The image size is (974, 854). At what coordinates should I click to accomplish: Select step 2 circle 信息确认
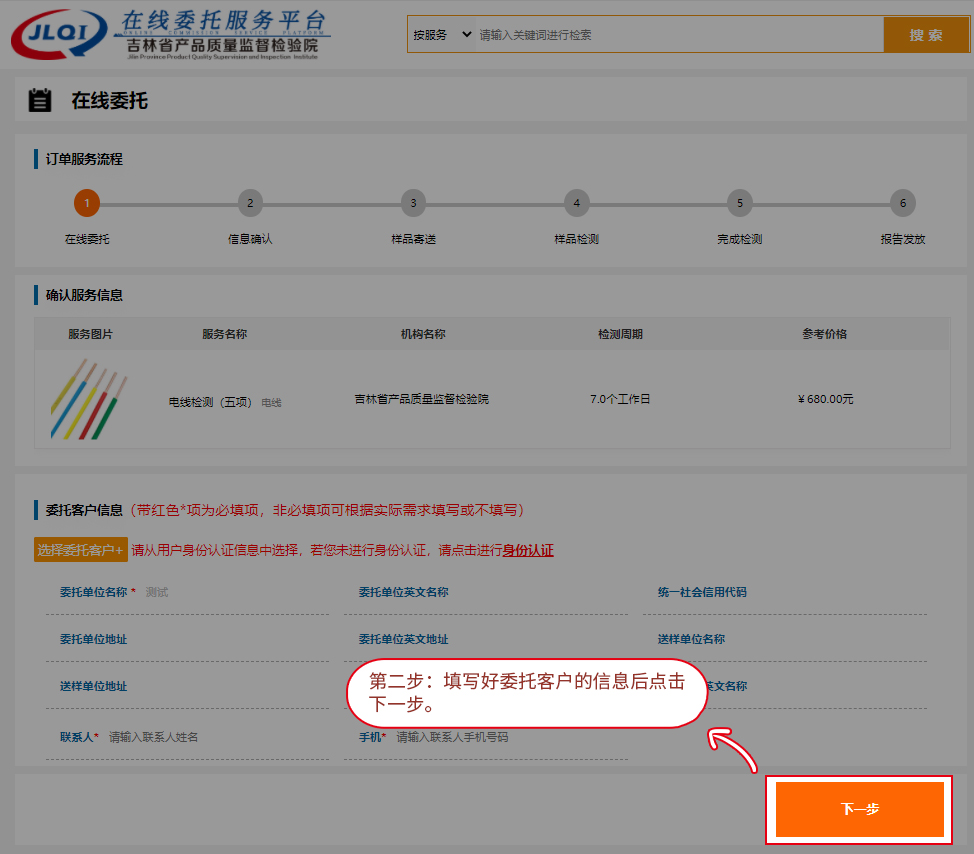250,204
